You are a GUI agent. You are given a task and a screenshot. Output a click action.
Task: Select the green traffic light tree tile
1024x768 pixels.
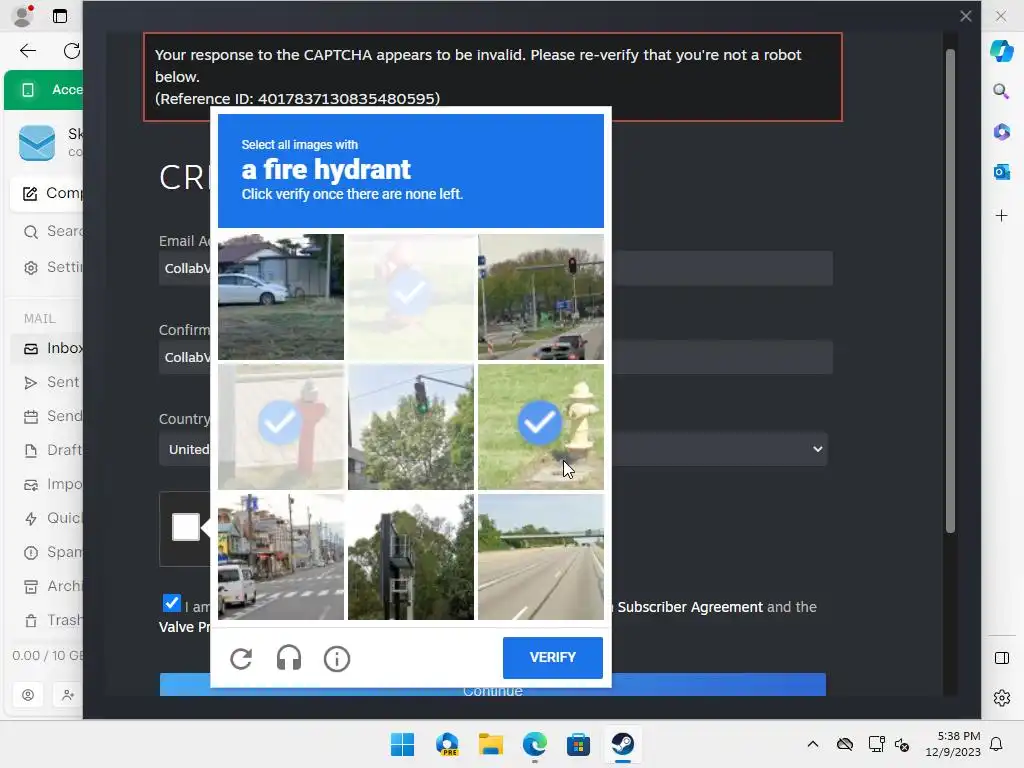(411, 426)
